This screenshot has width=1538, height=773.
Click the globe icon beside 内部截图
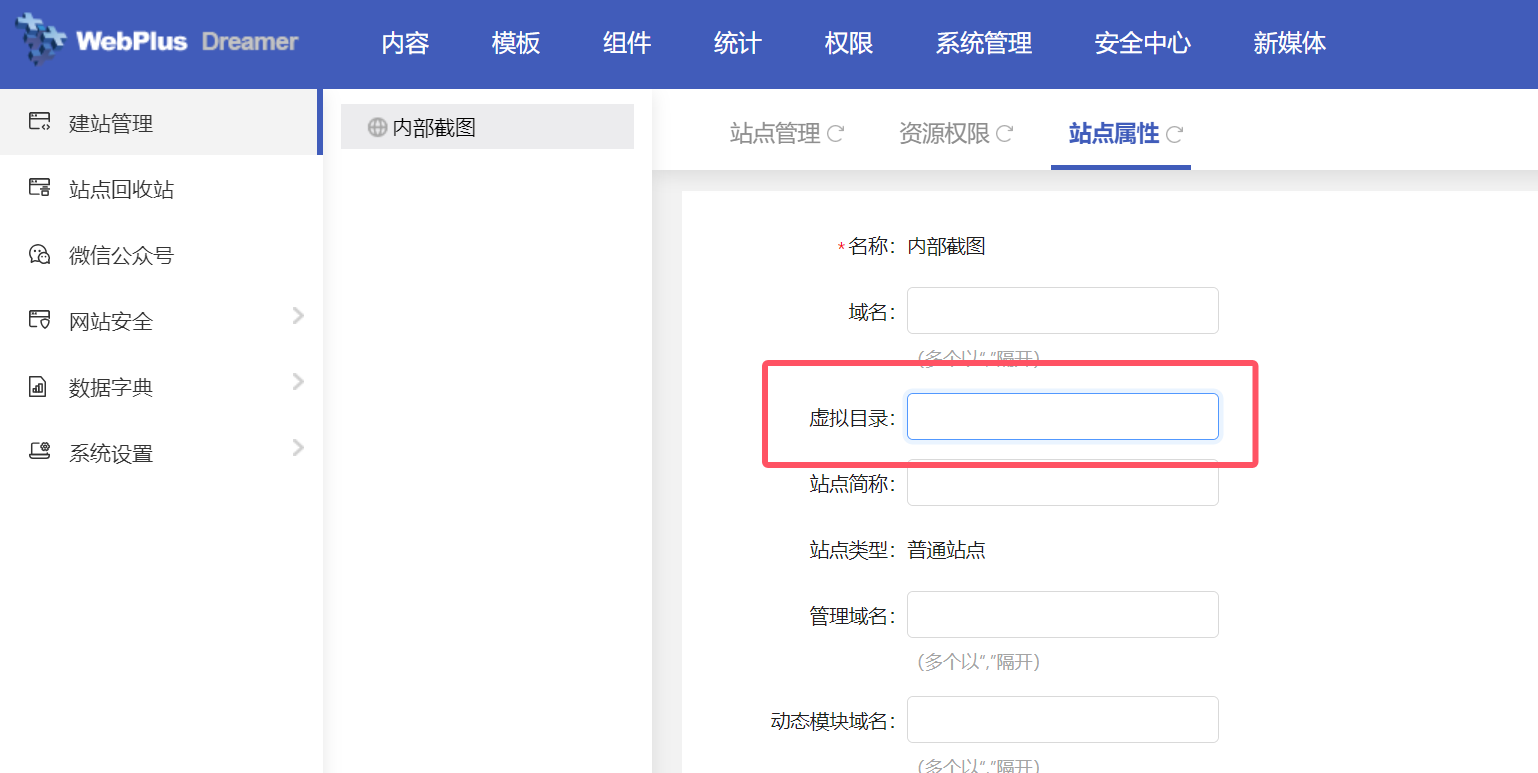[x=377, y=127]
